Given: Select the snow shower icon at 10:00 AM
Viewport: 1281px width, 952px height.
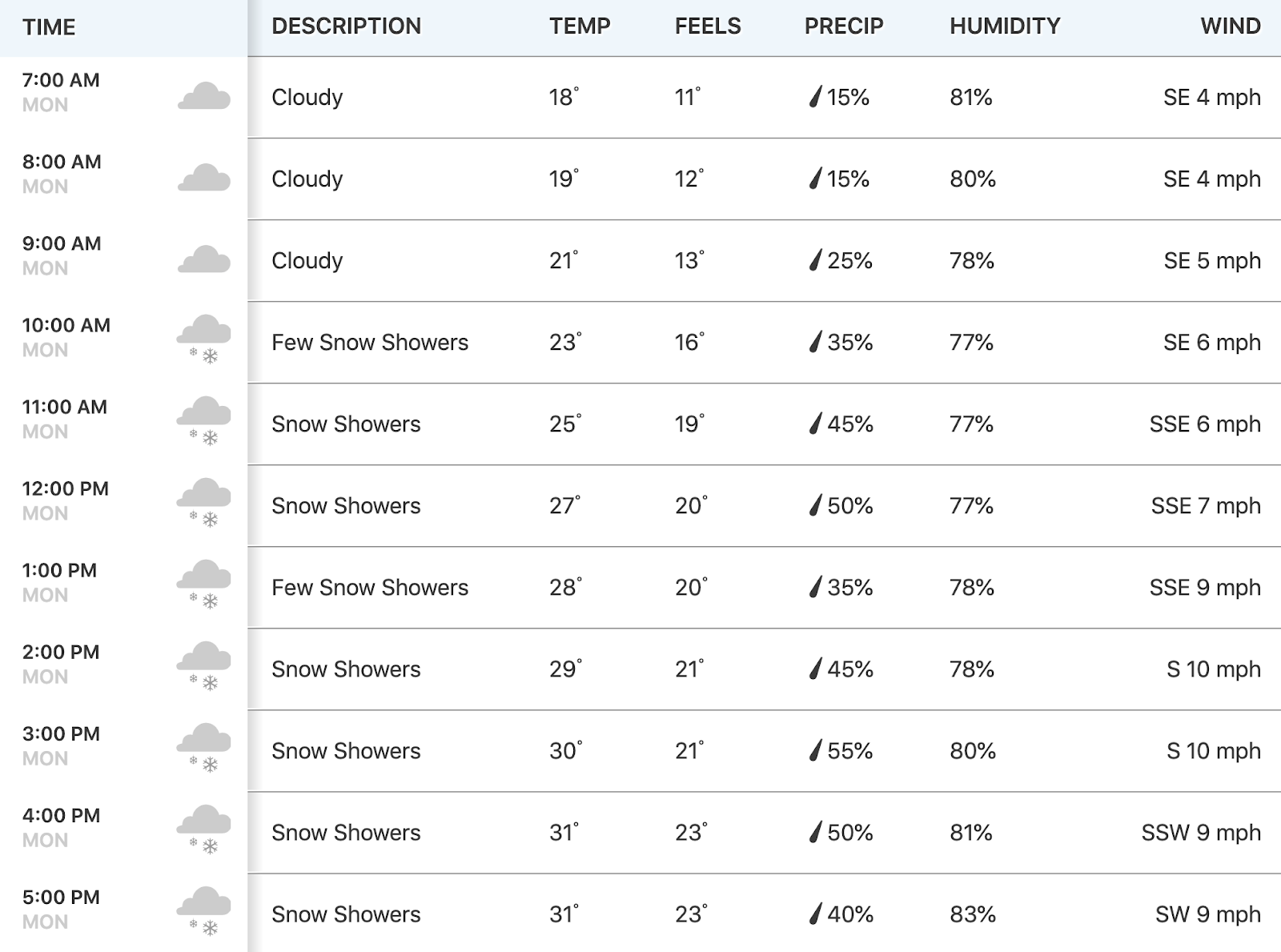Looking at the screenshot, I should (203, 339).
